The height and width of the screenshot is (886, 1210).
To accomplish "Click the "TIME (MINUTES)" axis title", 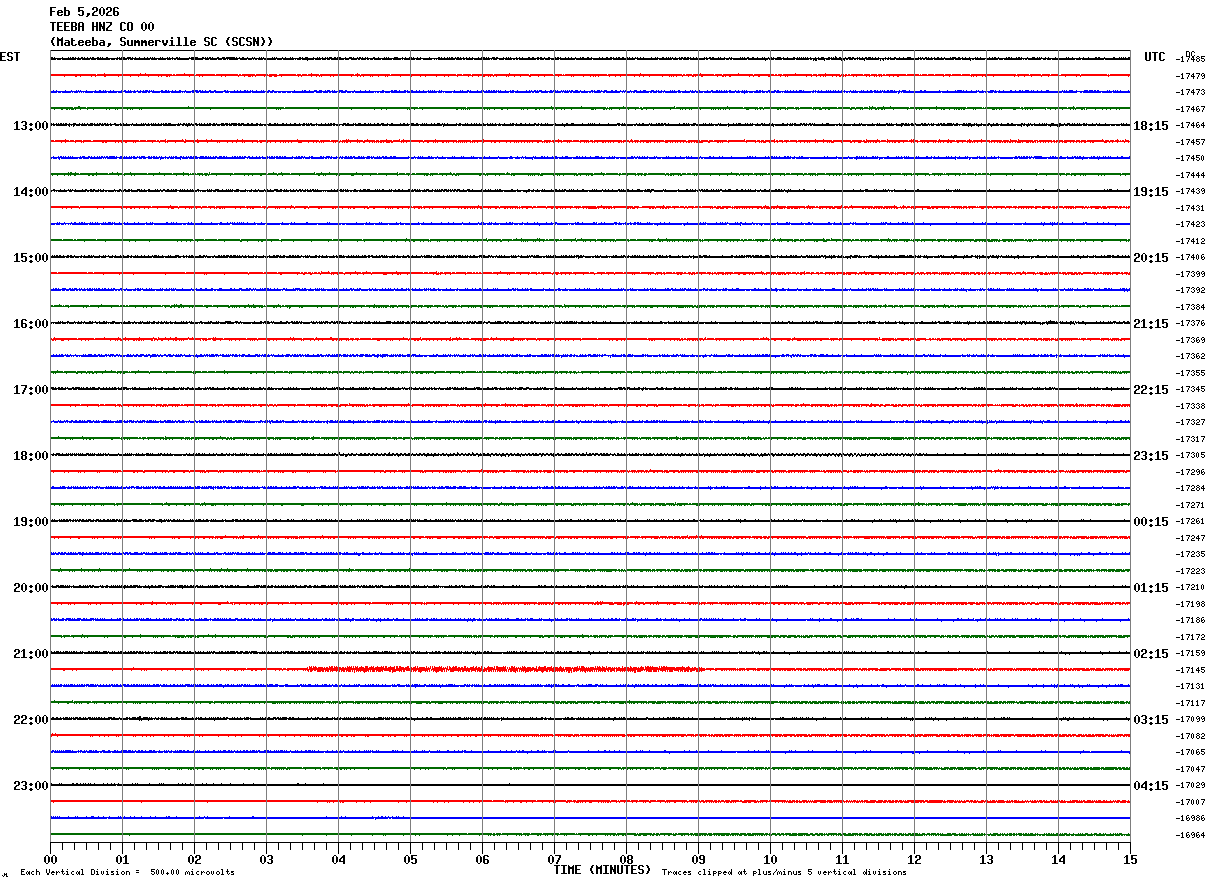I will point(602,870).
